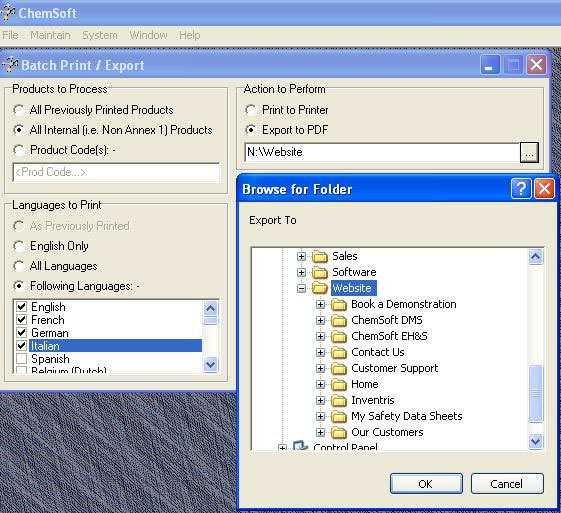Open the System menu
This screenshot has width=561, height=513.
(x=100, y=35)
